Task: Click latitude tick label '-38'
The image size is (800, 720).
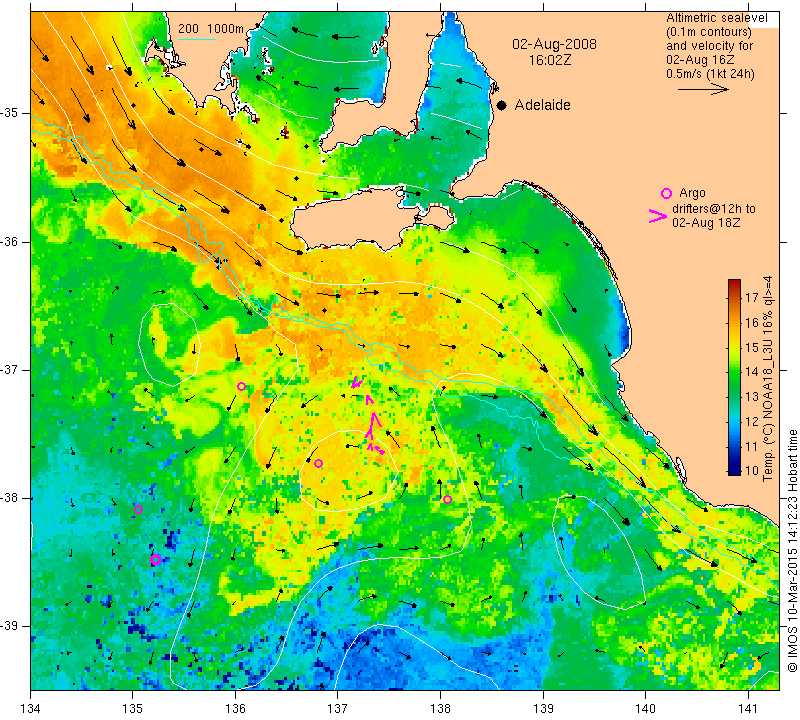Action: [10, 498]
